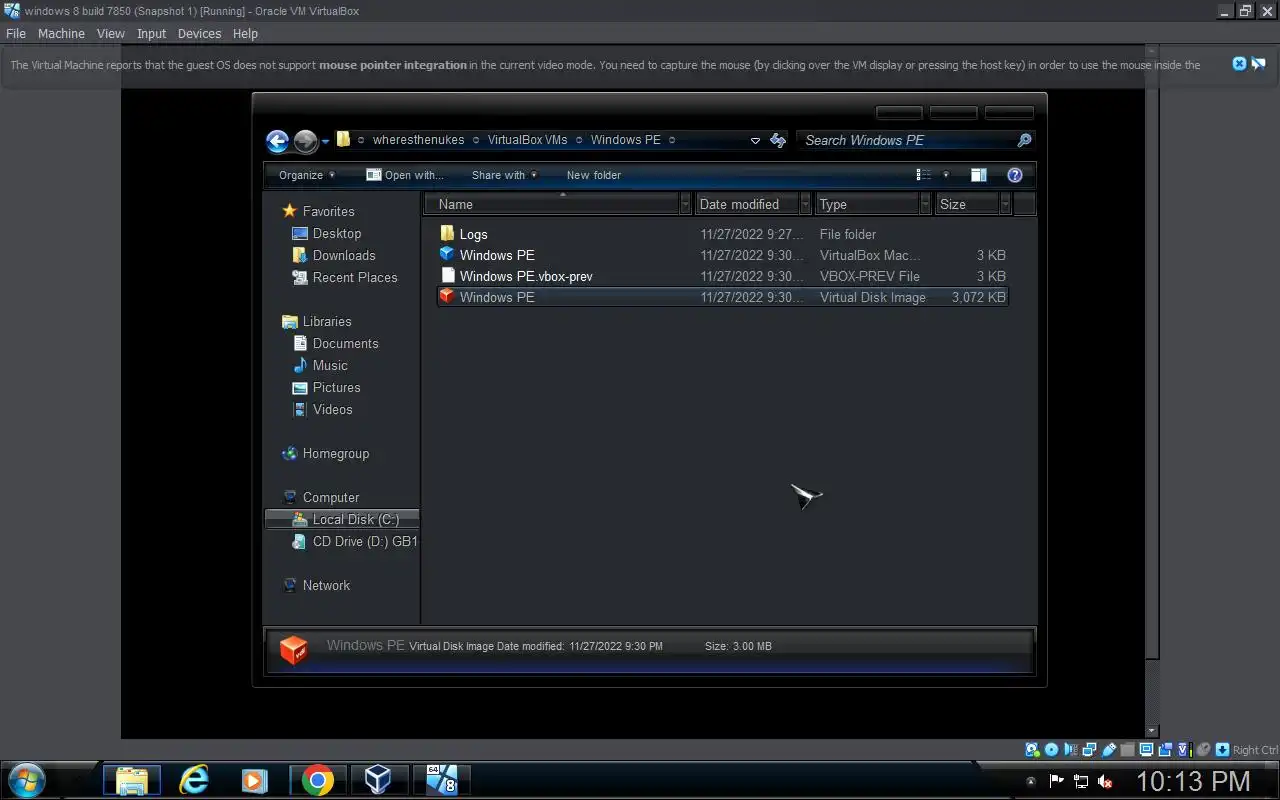Open Type column filter dropdown
This screenshot has height=800, width=1280.
(925, 204)
